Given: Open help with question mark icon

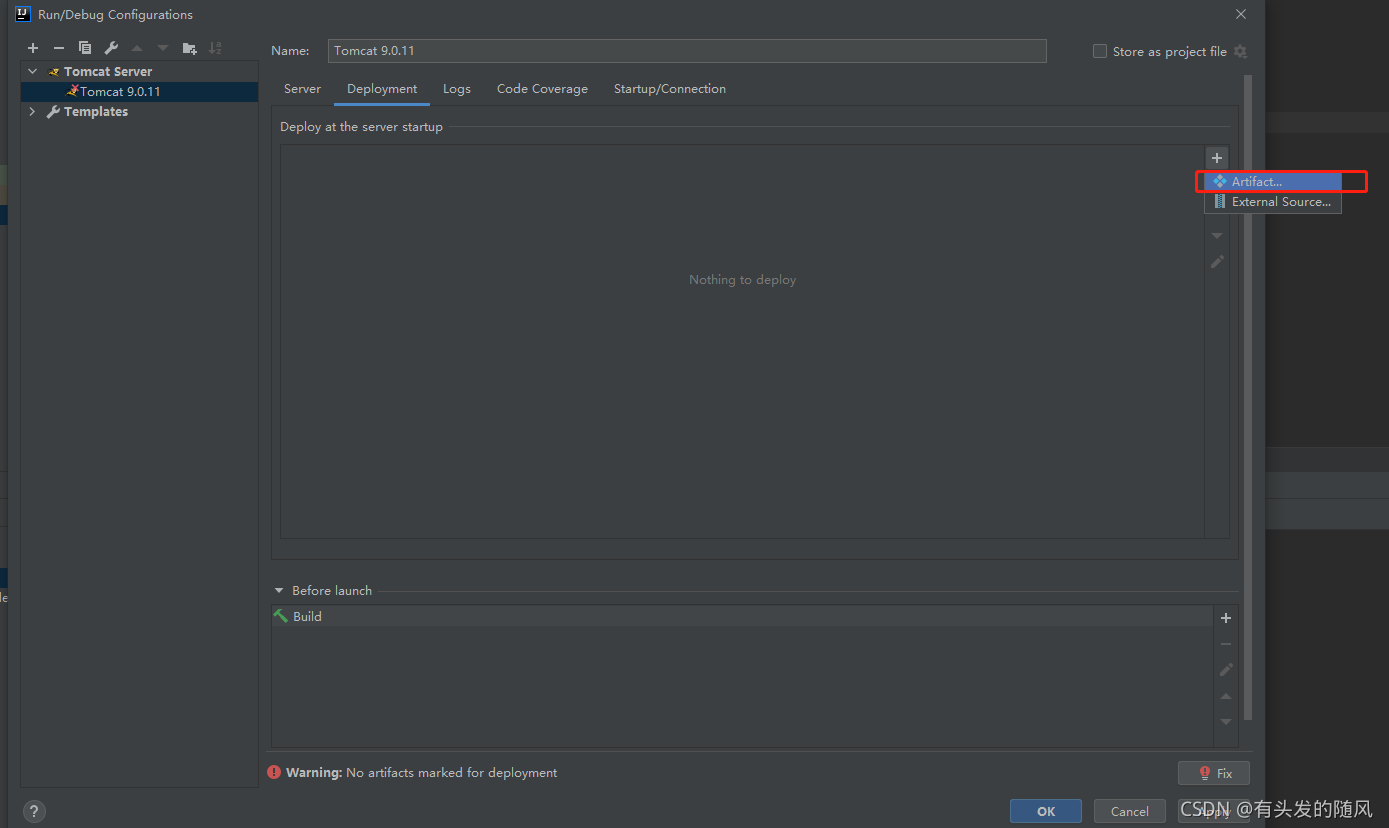Looking at the screenshot, I should (x=34, y=811).
